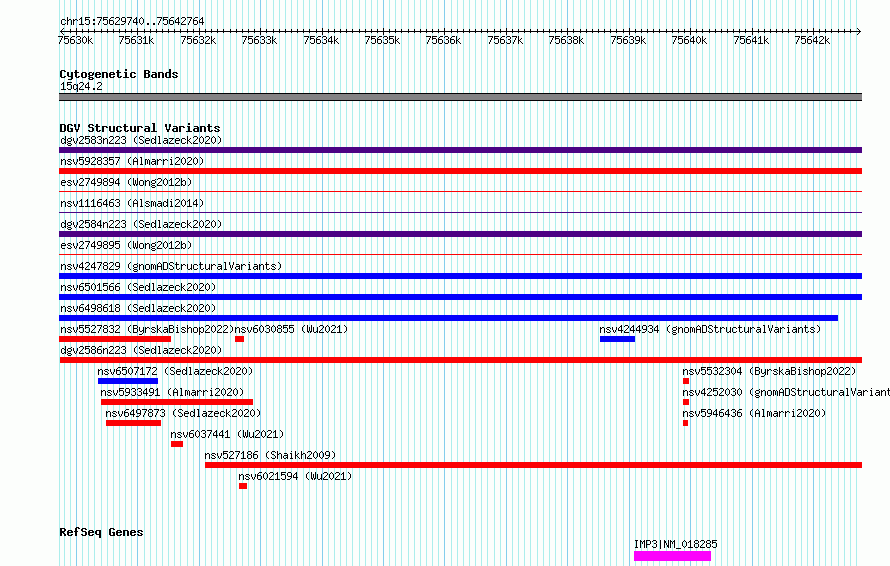Image resolution: width=890 pixels, height=566 pixels.
Task: Open the nsv6037441 (Wu2021) label
Action: point(227,434)
